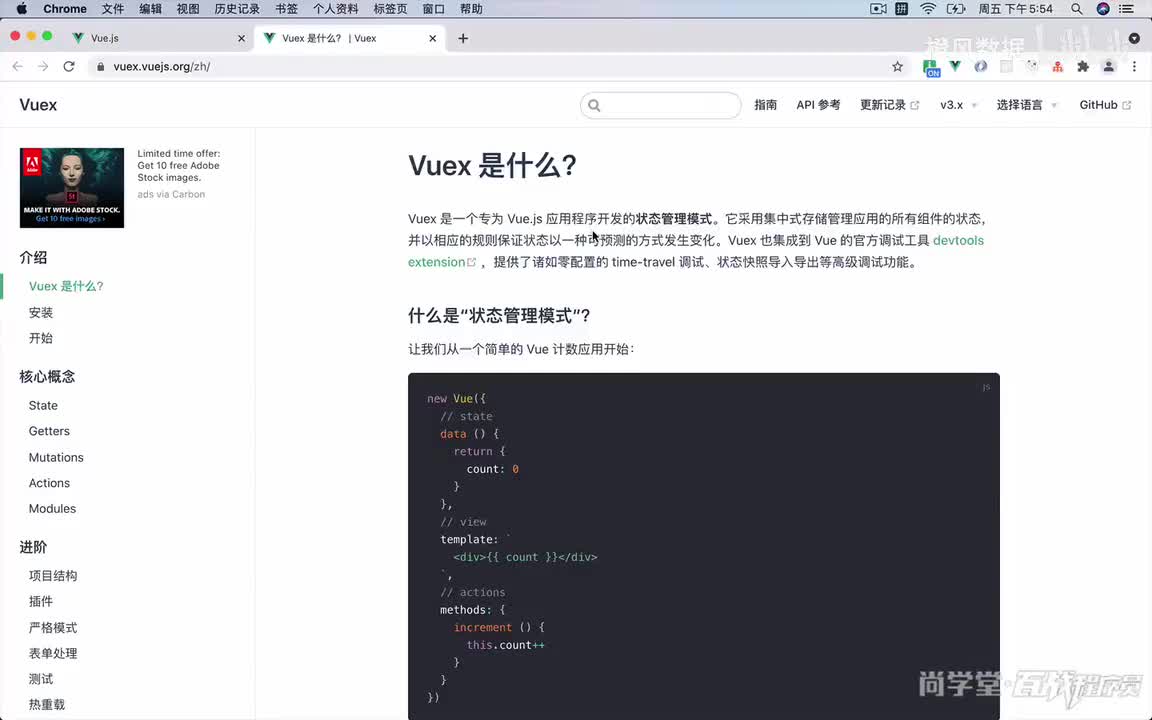Click the browser forward arrow

click(43, 66)
